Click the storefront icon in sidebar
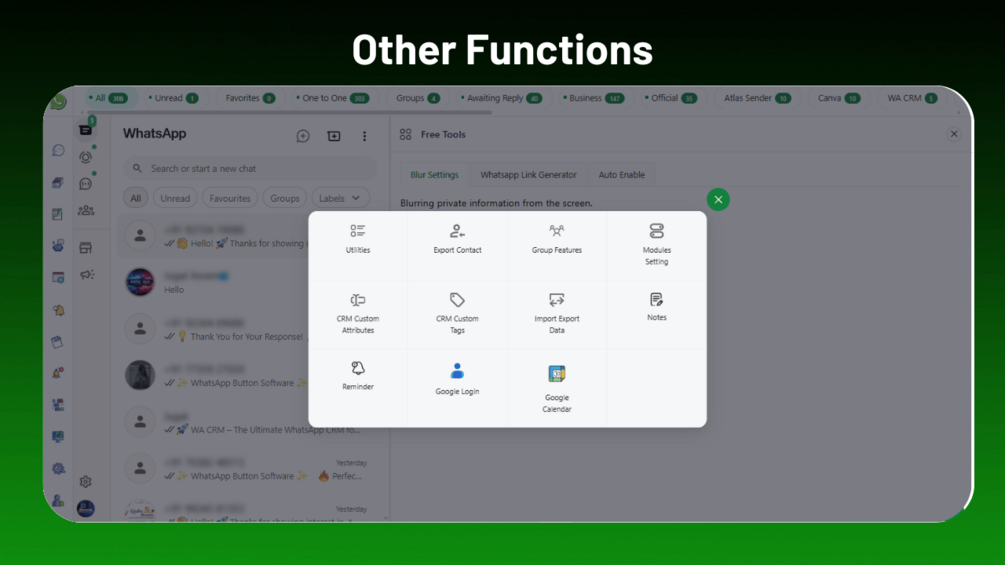 [85, 248]
